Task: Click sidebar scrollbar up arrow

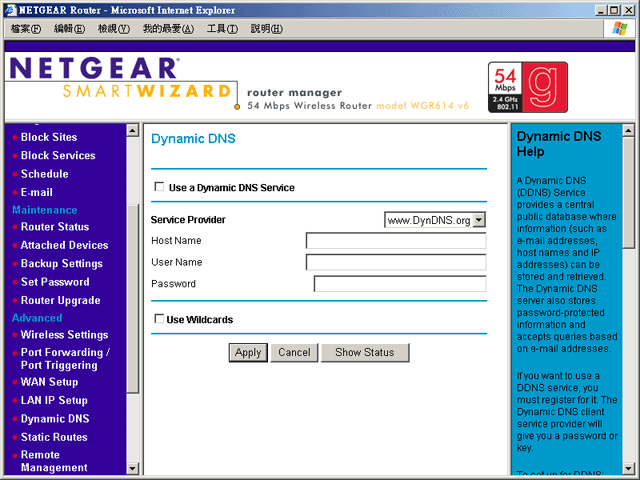Action: pyautogui.click(x=132, y=130)
